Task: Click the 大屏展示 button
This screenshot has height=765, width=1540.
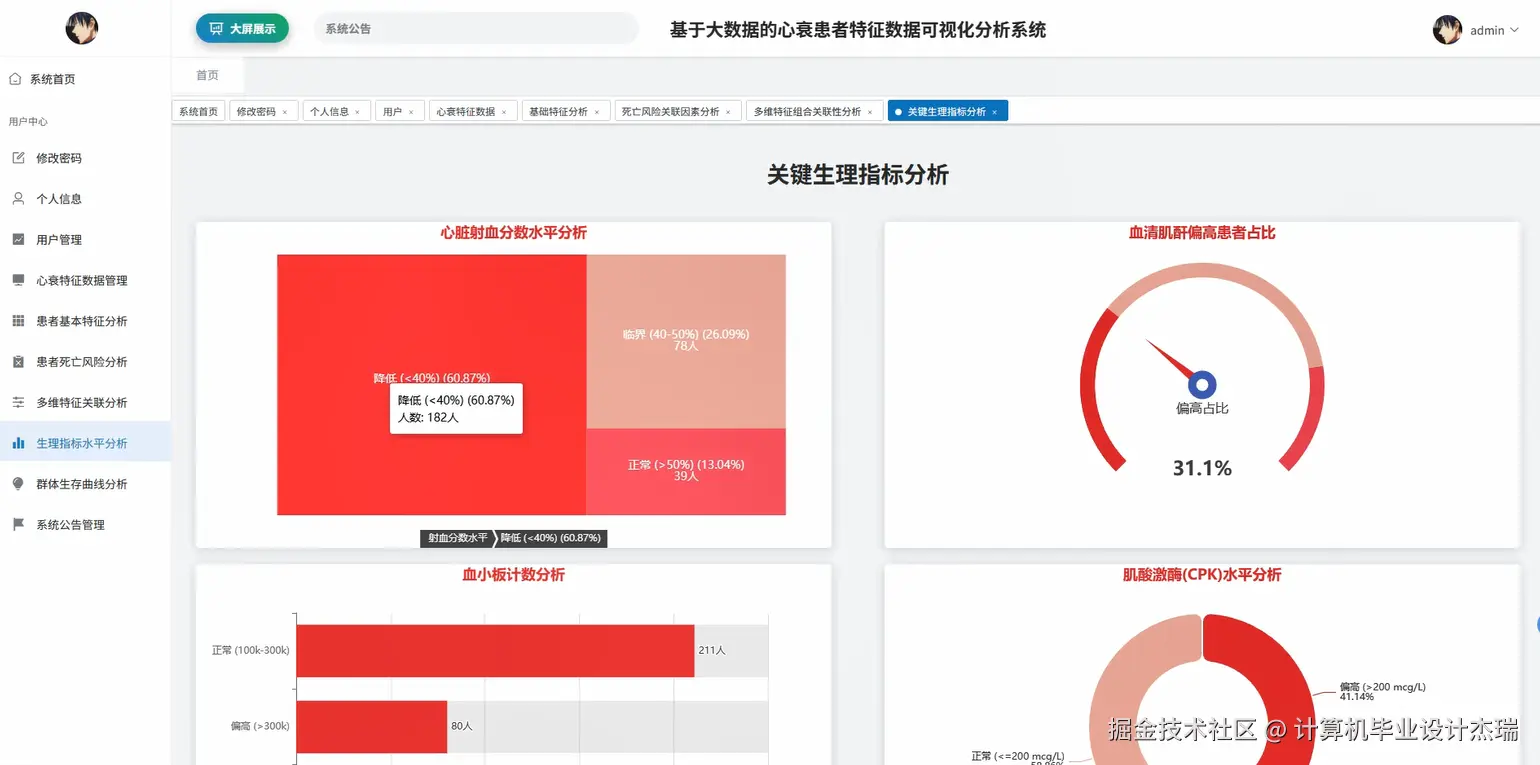Action: (x=242, y=29)
